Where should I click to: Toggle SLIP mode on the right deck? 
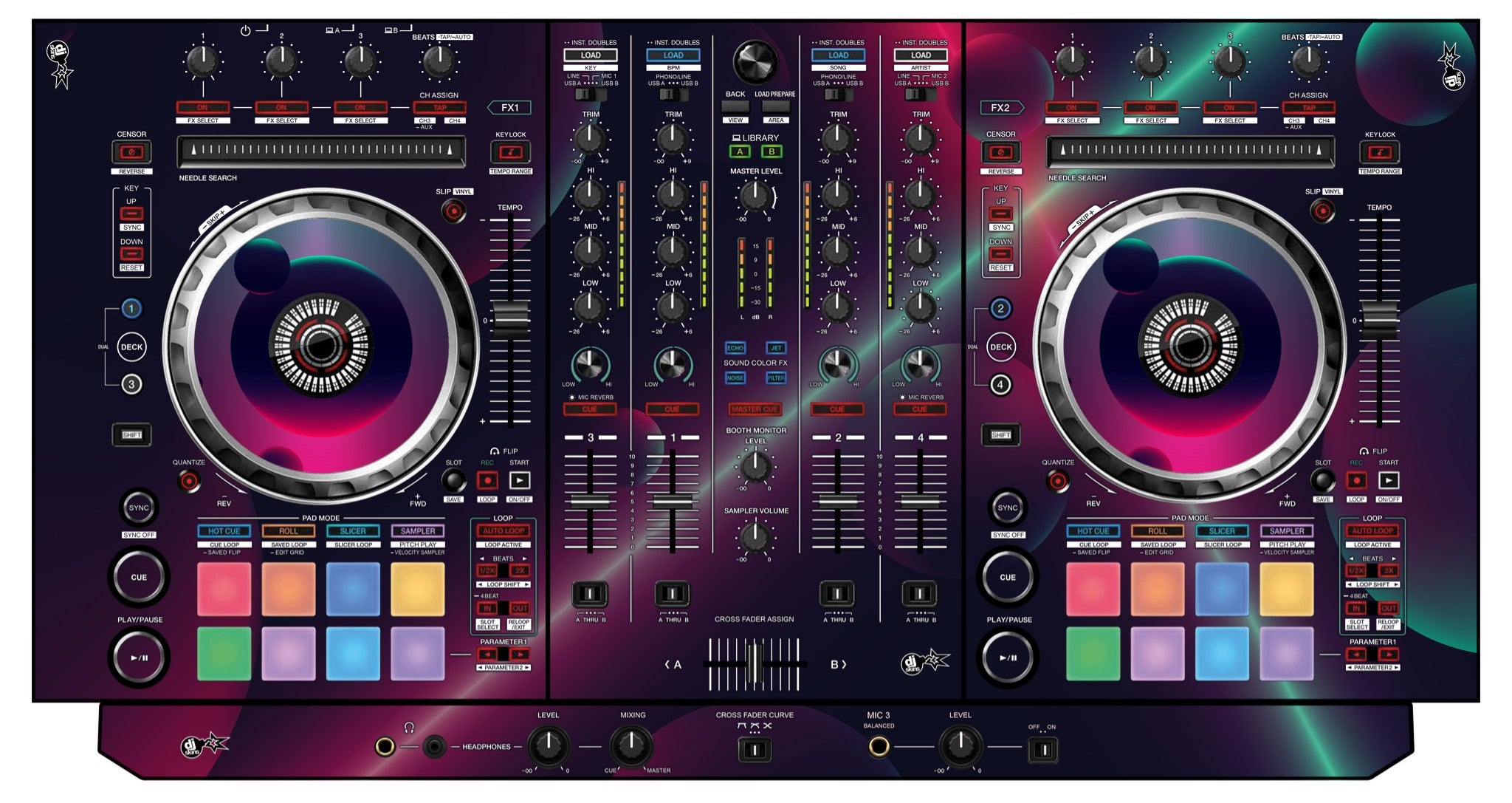(1322, 212)
